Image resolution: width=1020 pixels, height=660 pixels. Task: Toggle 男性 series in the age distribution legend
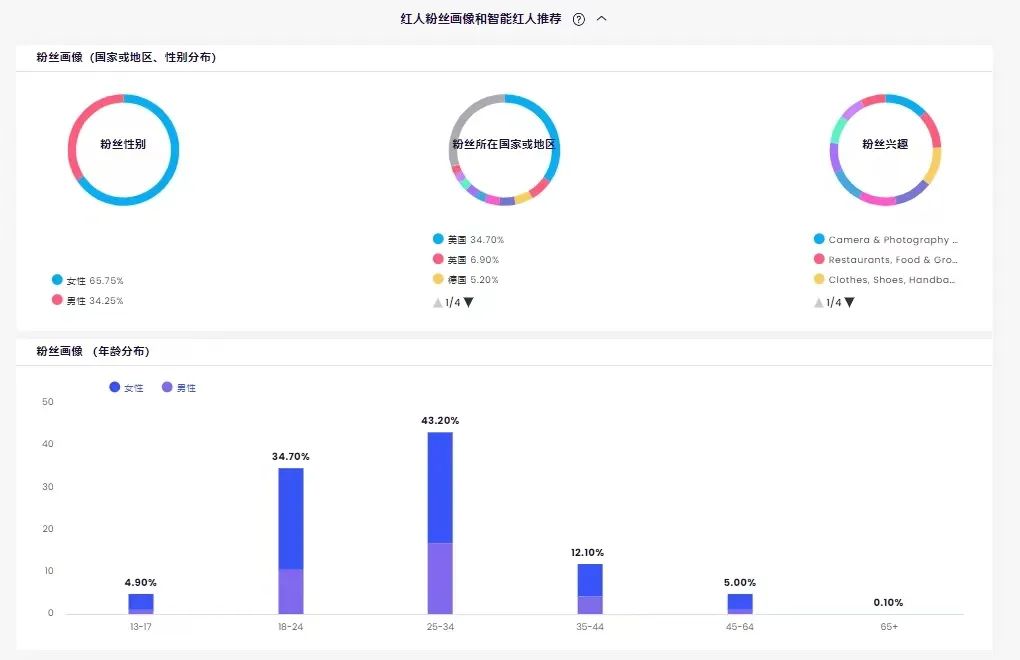[179, 388]
